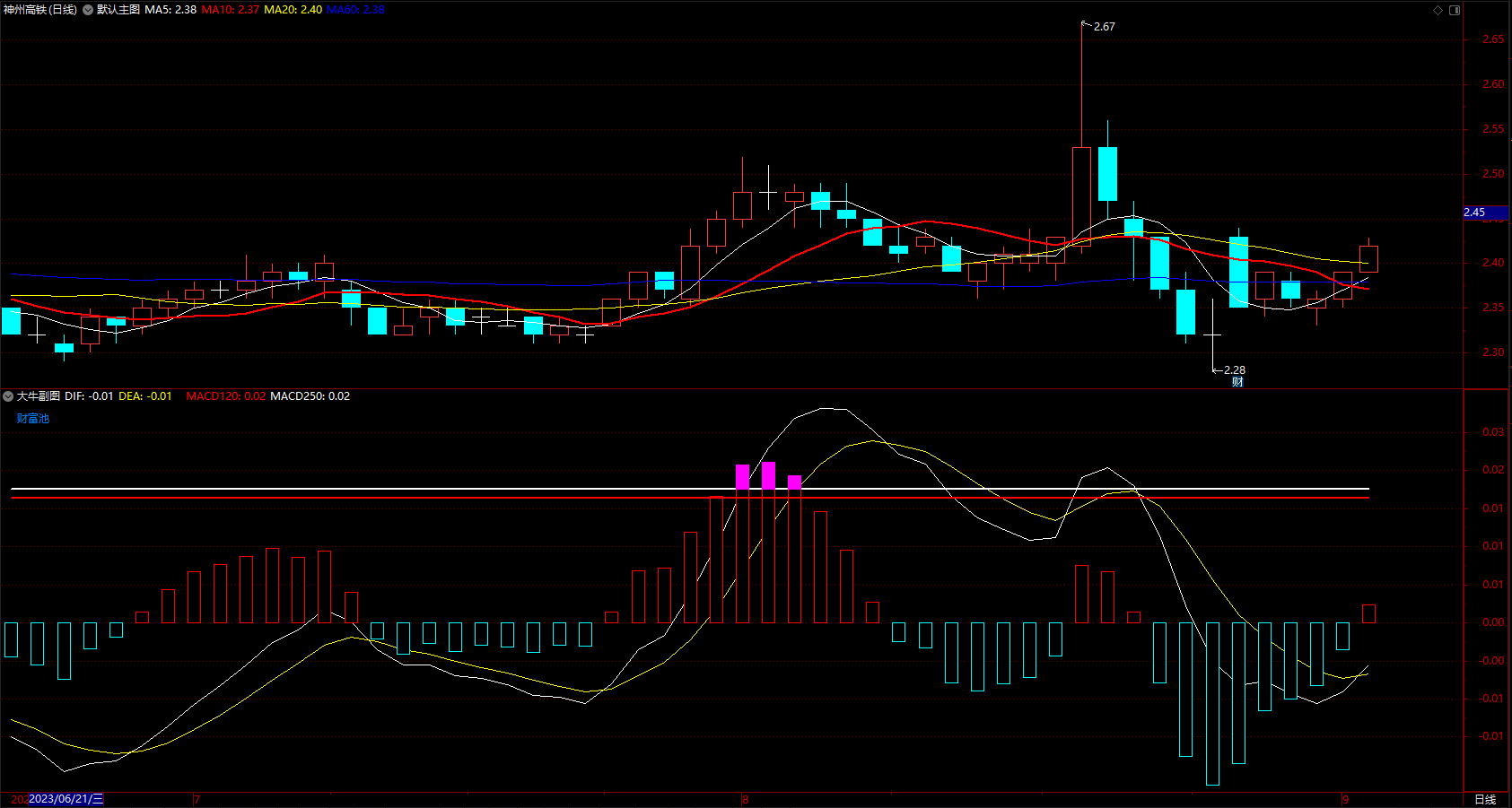Click the 2.67 high price annotation

coord(1105,27)
